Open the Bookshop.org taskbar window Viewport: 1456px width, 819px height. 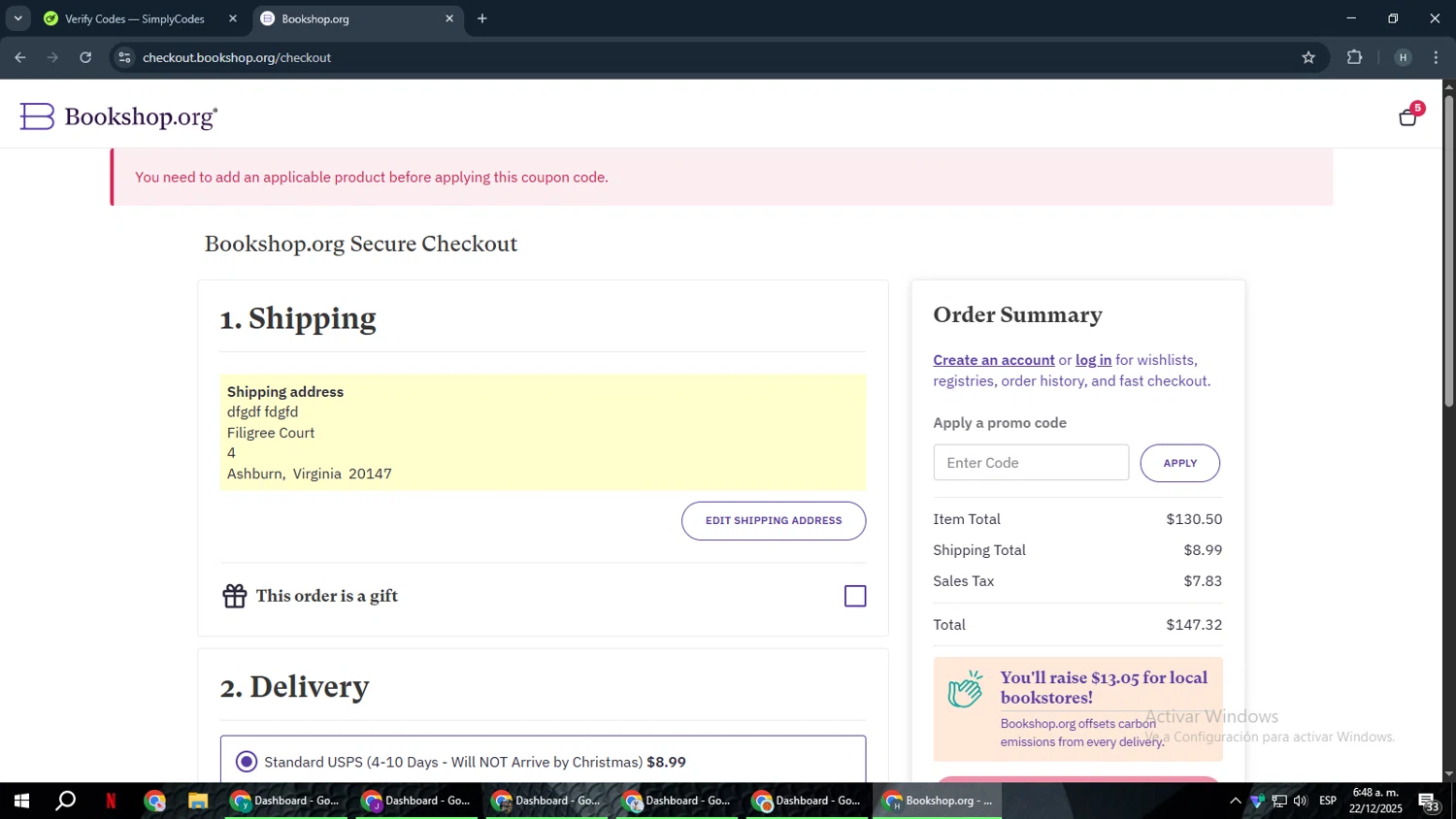938,801
